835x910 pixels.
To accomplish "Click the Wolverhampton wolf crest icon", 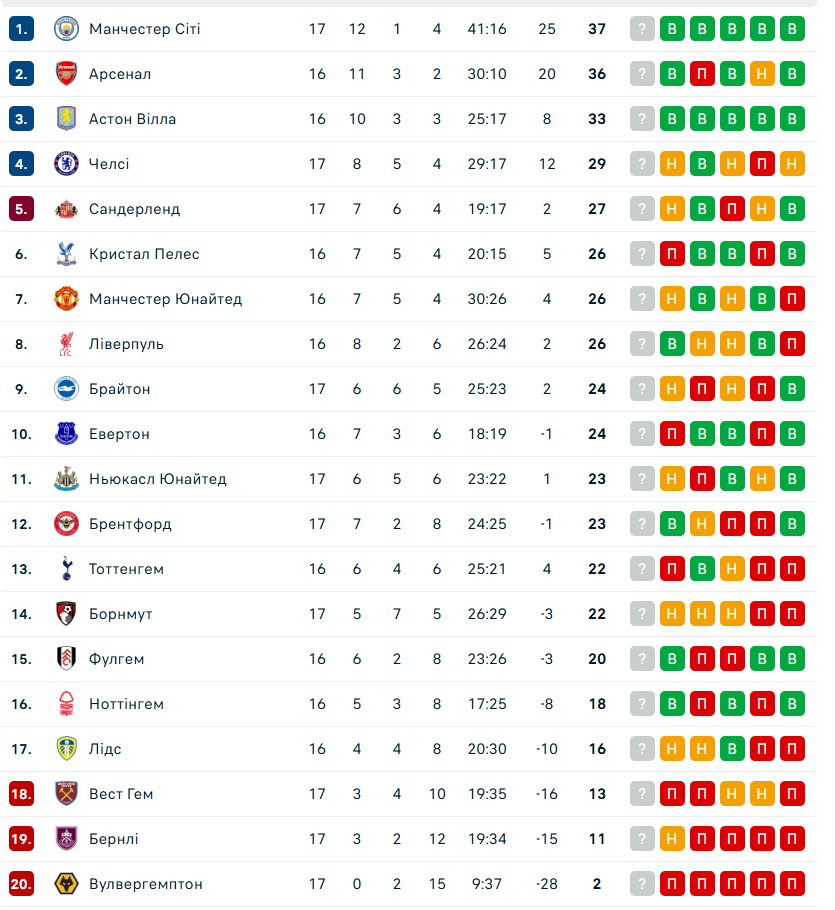I will (66, 884).
